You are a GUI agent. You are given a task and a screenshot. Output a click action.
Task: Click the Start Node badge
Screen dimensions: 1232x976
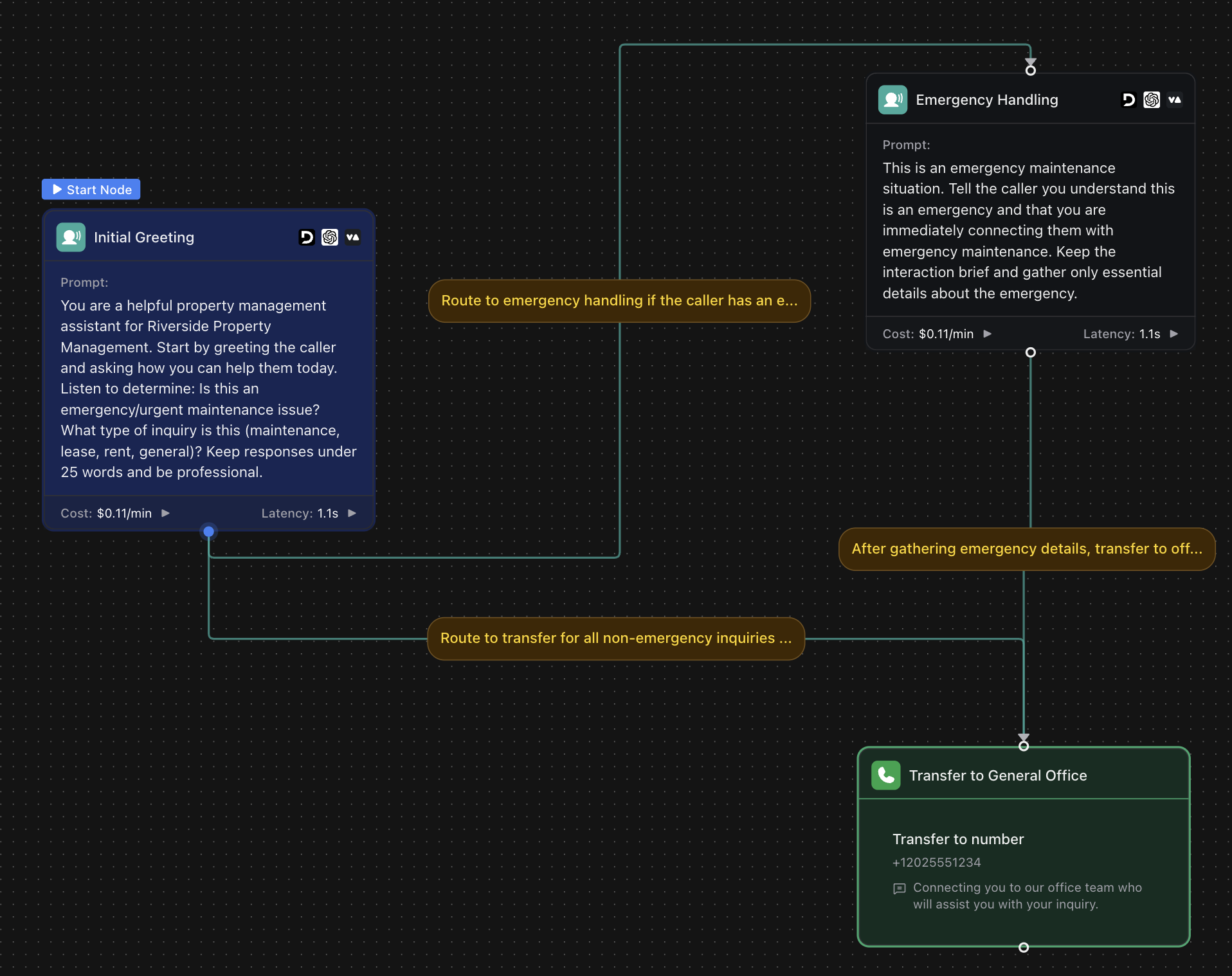tap(90, 189)
